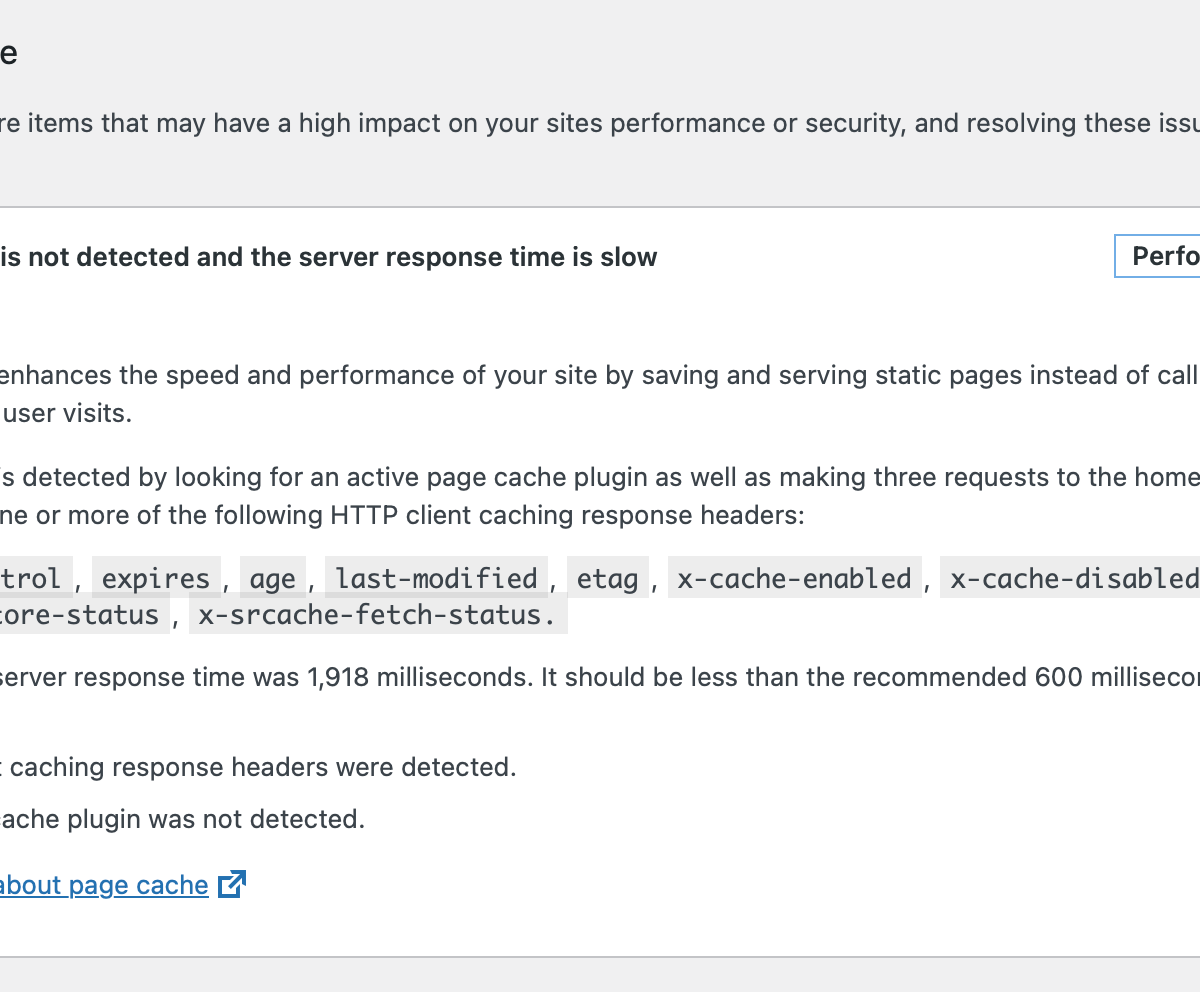1200x992 pixels.
Task: Click the "caching response headers were detected" line
Action: tap(258, 767)
